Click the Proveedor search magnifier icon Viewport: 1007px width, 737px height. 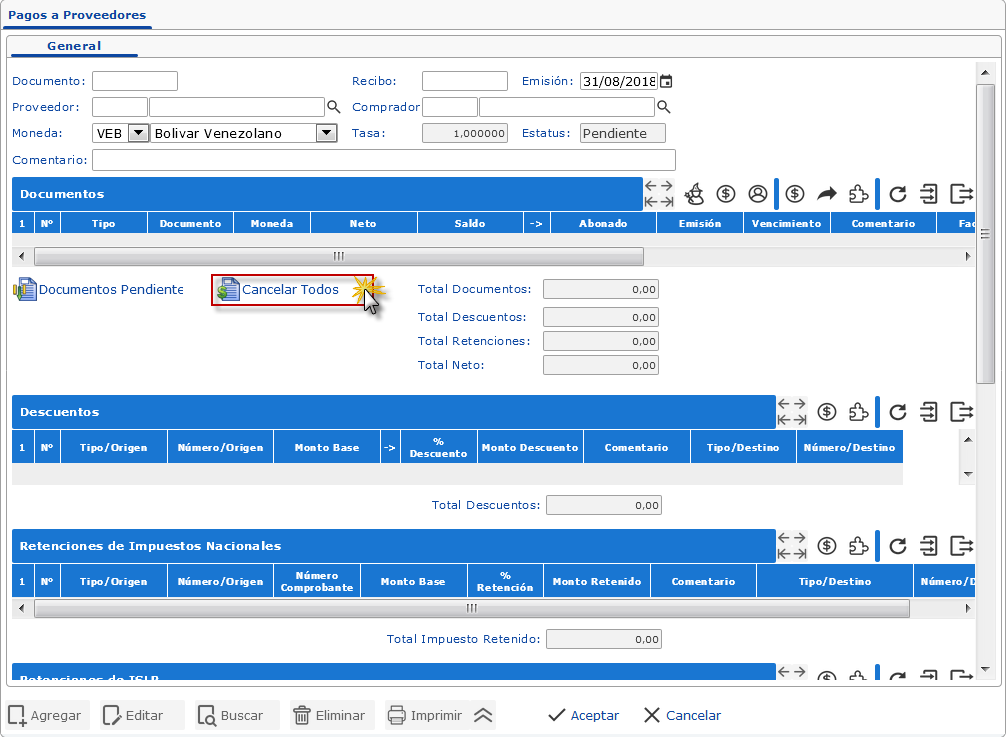[334, 107]
